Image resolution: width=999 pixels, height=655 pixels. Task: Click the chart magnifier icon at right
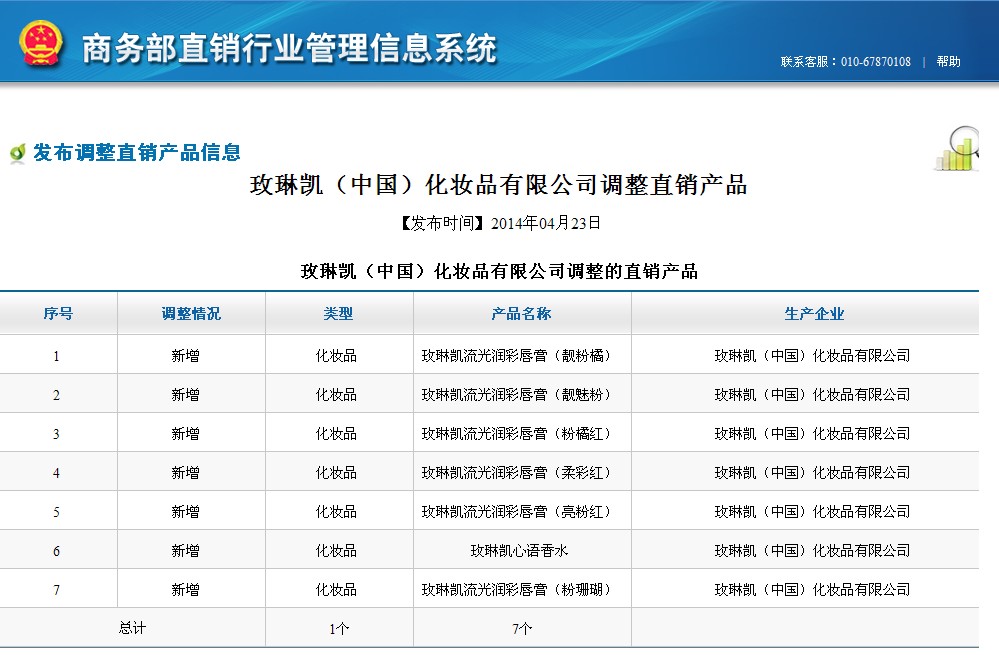point(957,149)
